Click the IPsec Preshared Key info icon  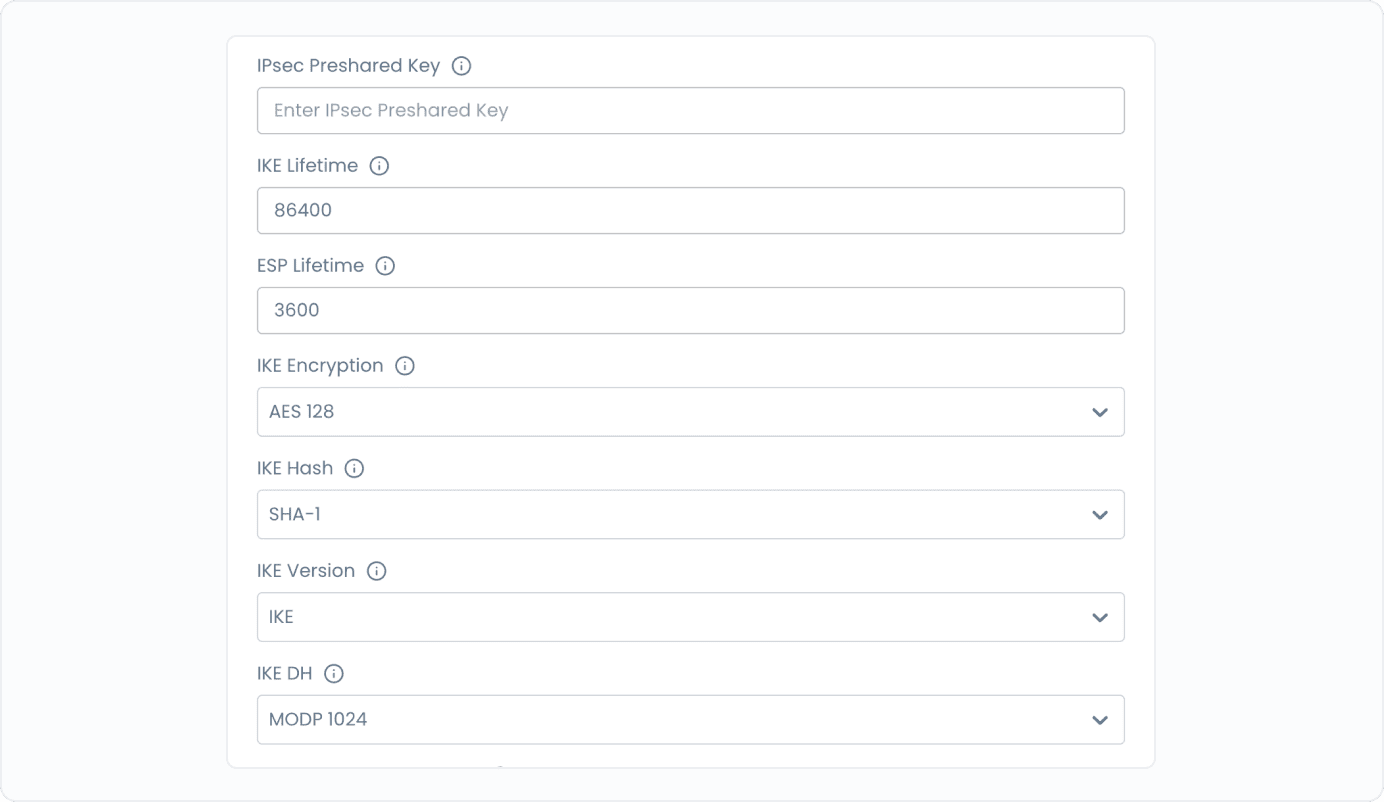(x=461, y=65)
